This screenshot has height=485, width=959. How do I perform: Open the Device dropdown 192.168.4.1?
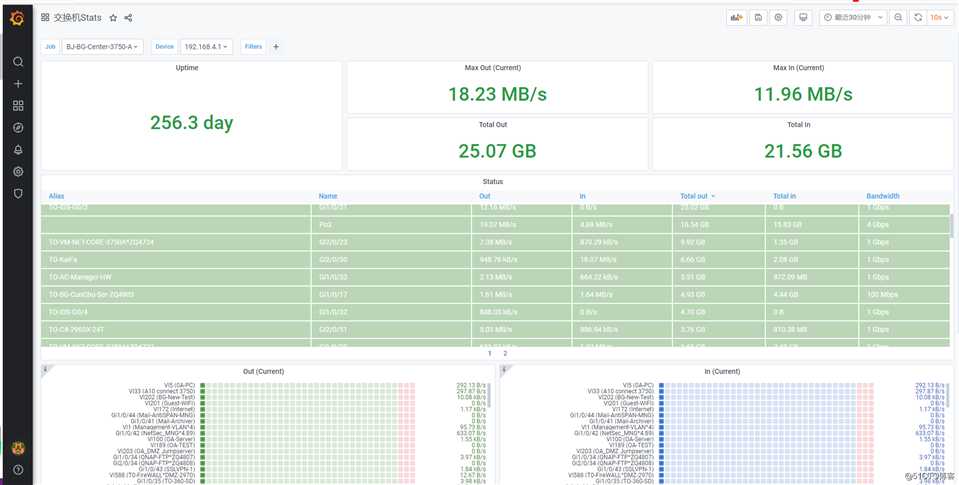pos(206,46)
